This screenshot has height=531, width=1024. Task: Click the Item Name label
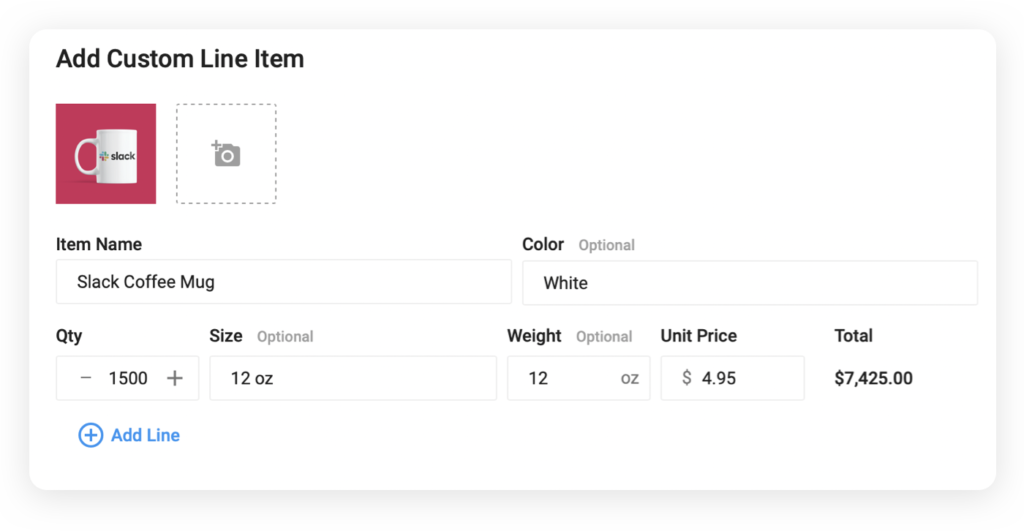click(x=99, y=244)
